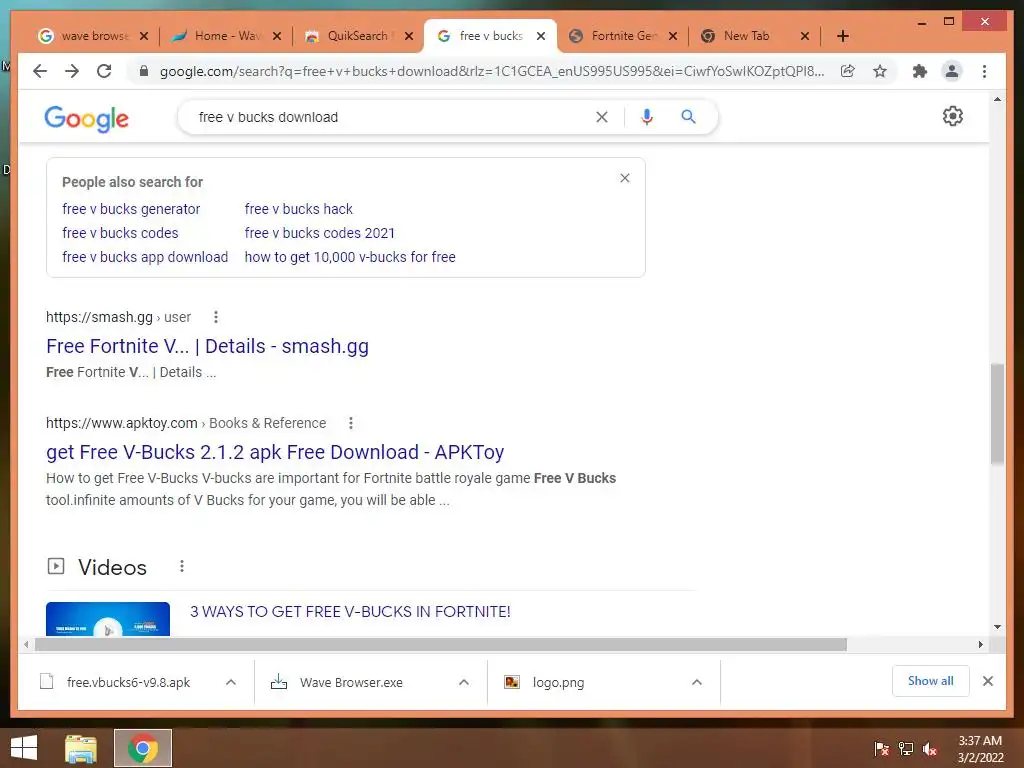Select Chrome in the taskbar

tap(142, 748)
